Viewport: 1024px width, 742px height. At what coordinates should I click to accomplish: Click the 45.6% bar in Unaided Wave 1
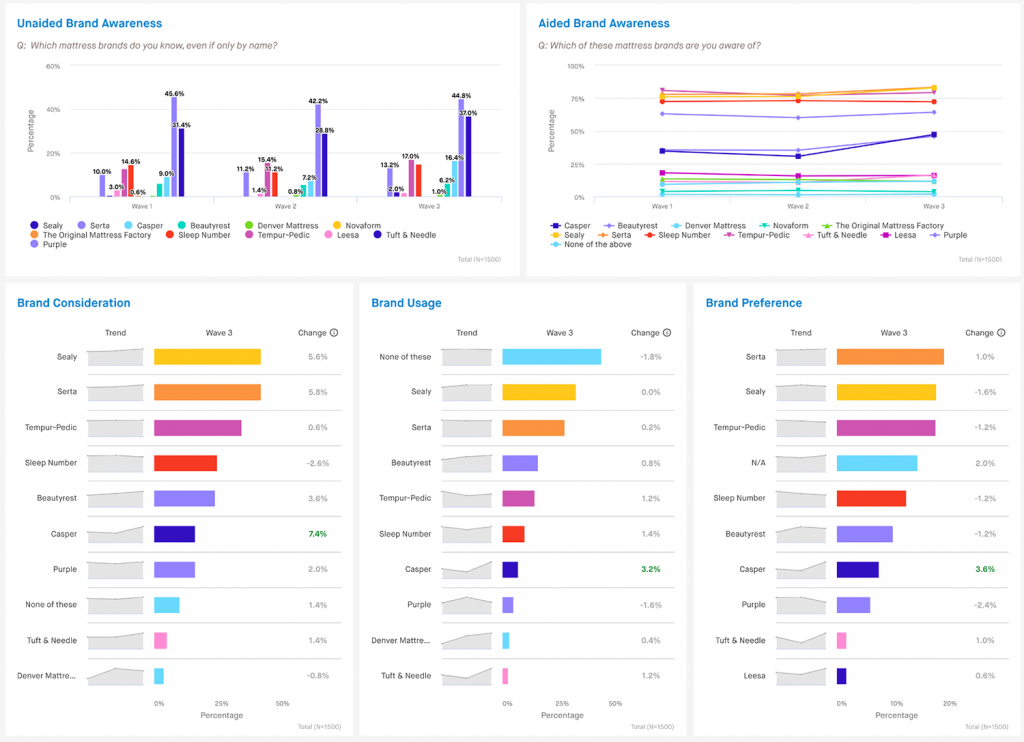(174, 147)
